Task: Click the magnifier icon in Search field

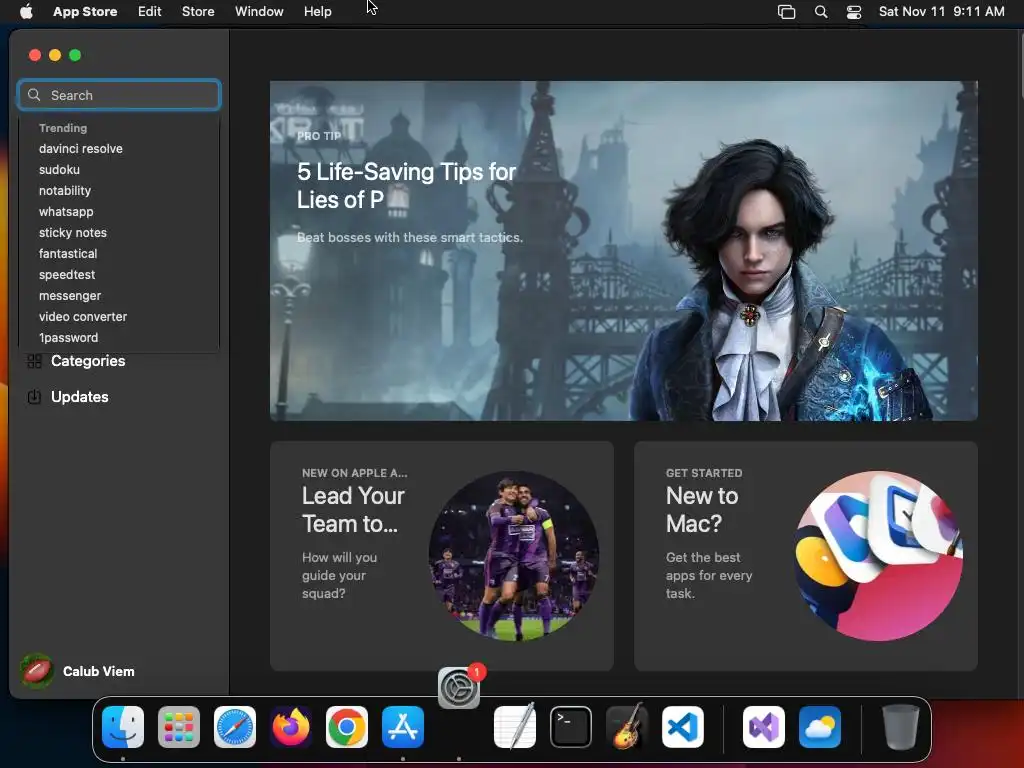Action: point(34,95)
